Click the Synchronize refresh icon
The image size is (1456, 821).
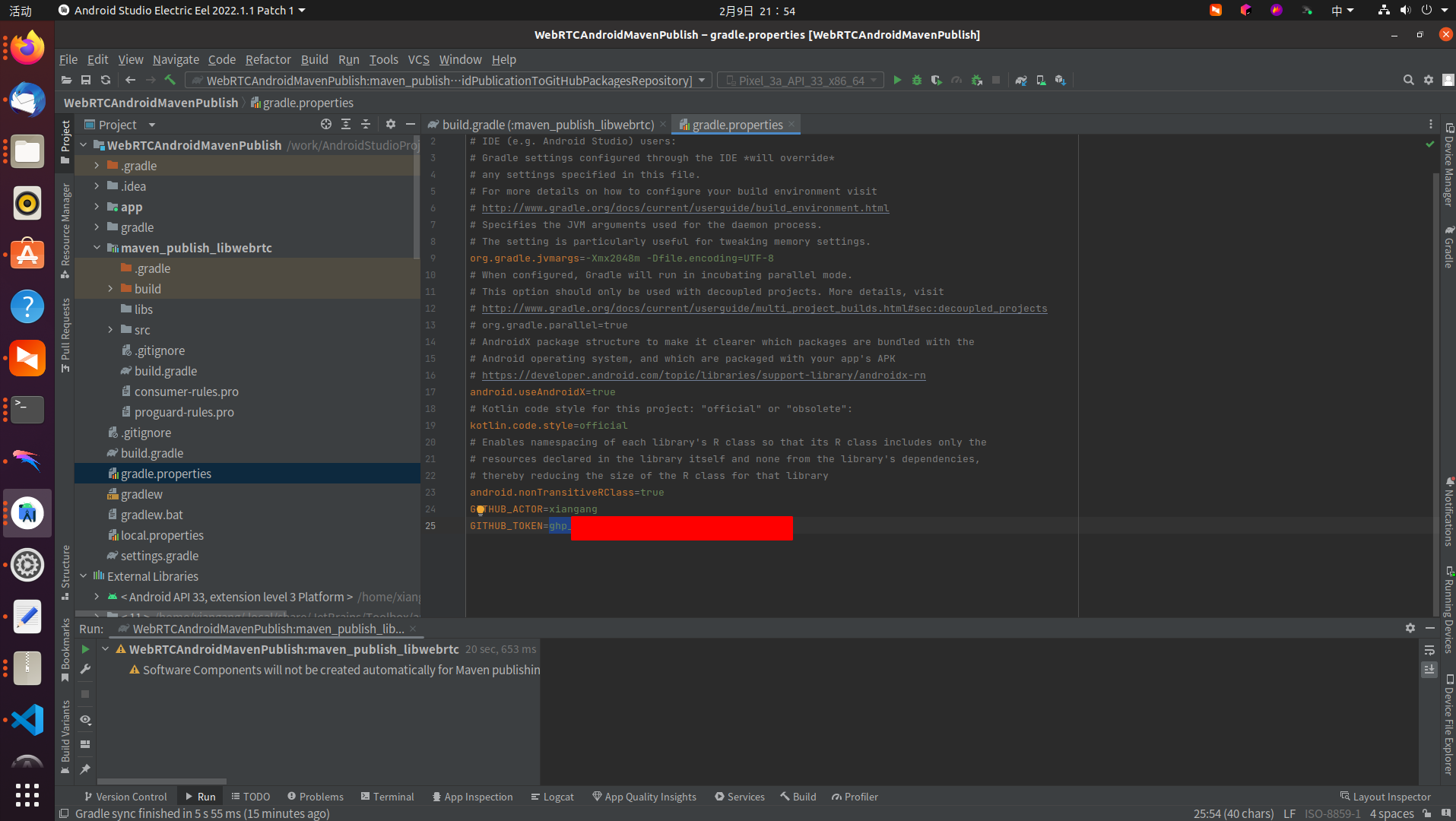(106, 81)
